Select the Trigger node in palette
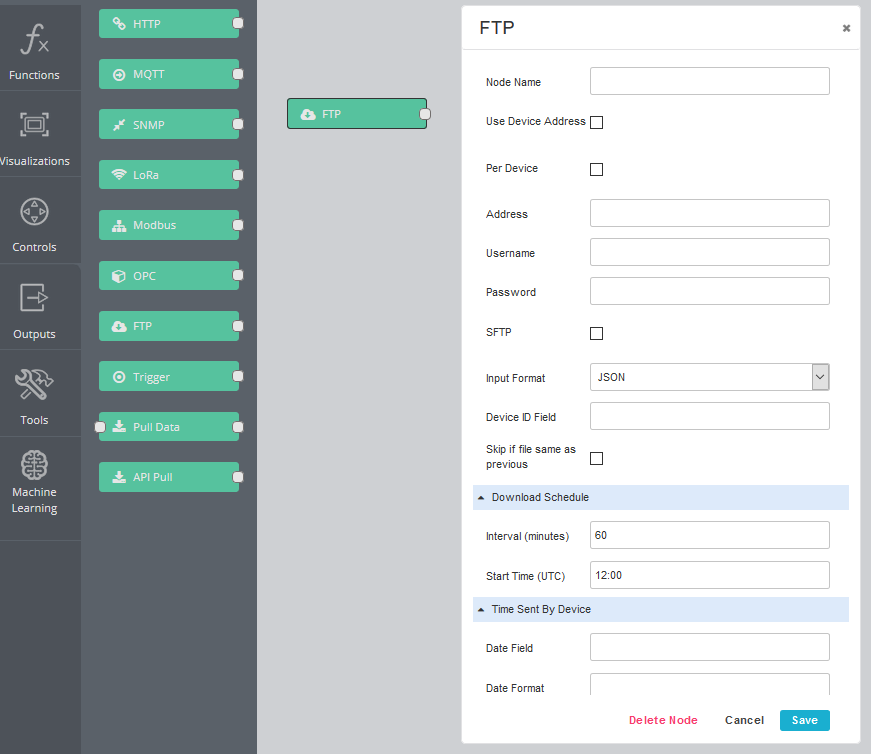The width and height of the screenshot is (871, 754). pos(169,376)
